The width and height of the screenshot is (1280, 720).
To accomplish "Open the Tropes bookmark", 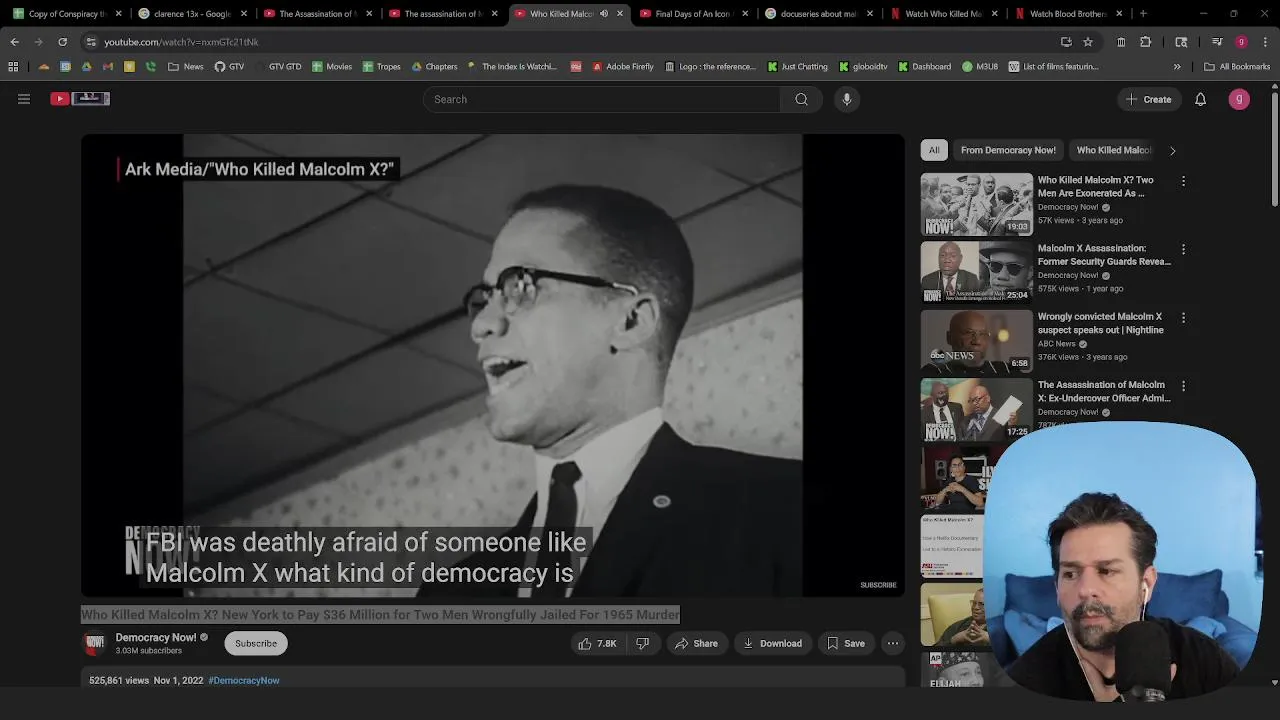I will coord(381,67).
